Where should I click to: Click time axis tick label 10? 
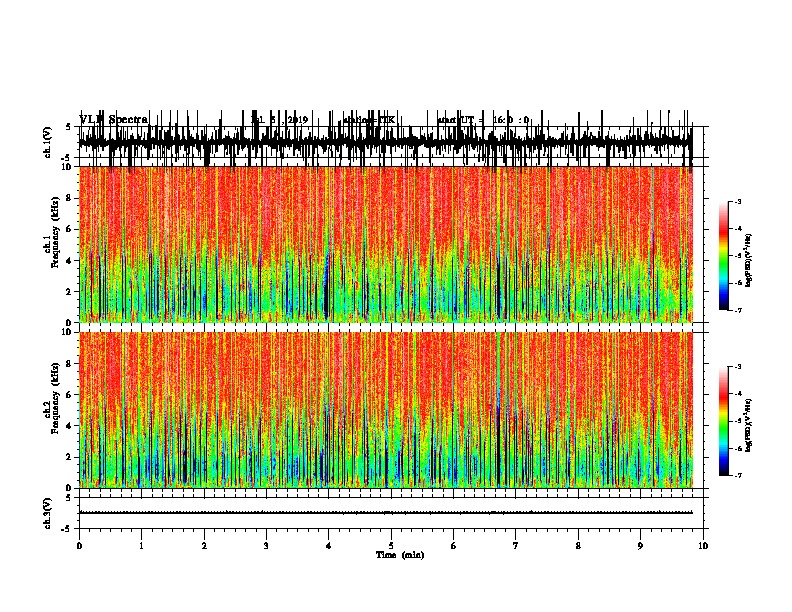pos(703,546)
